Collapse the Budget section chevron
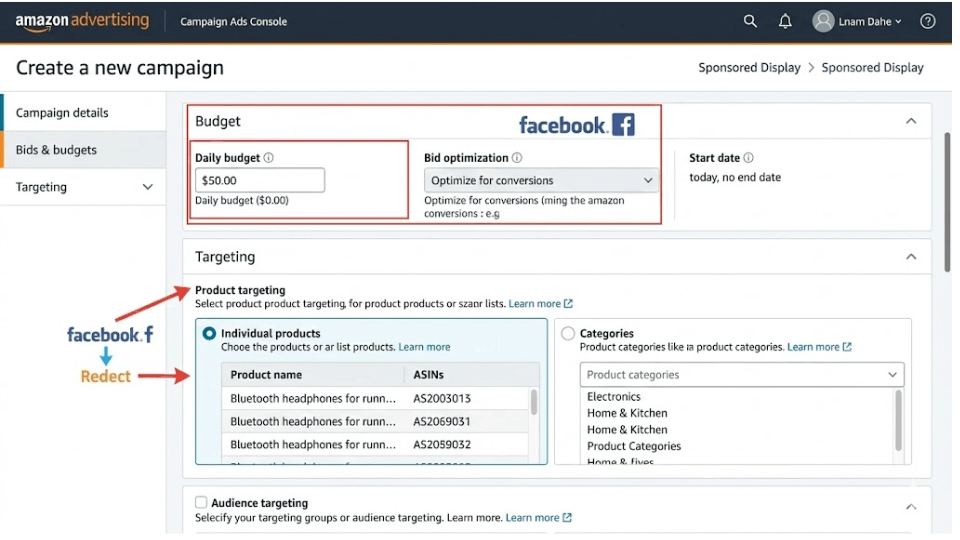Image resolution: width=960 pixels, height=540 pixels. pos(911,121)
